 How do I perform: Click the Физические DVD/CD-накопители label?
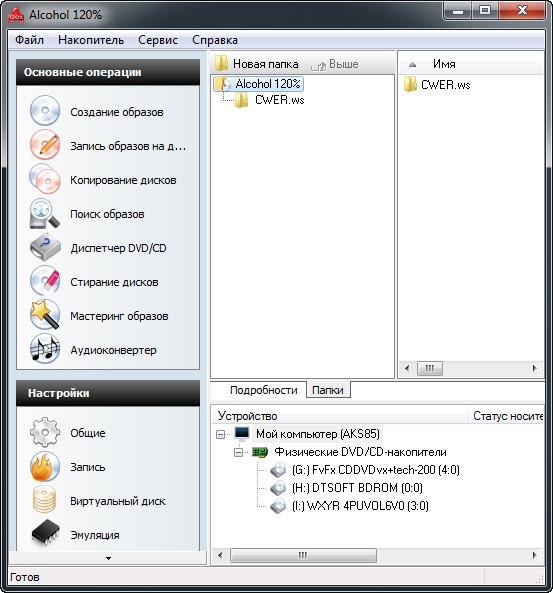(x=360, y=452)
